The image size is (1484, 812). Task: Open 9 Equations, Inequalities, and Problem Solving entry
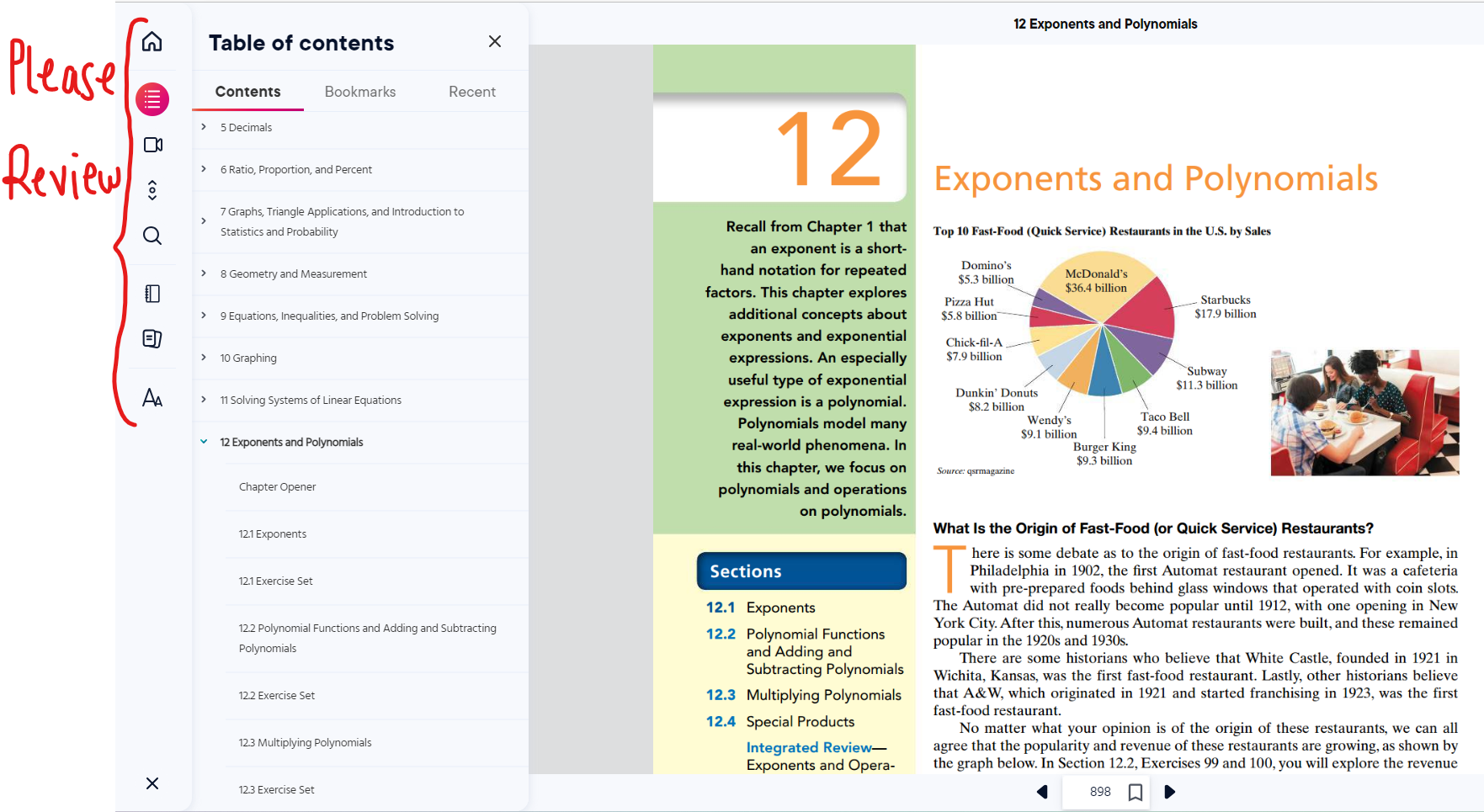330,316
